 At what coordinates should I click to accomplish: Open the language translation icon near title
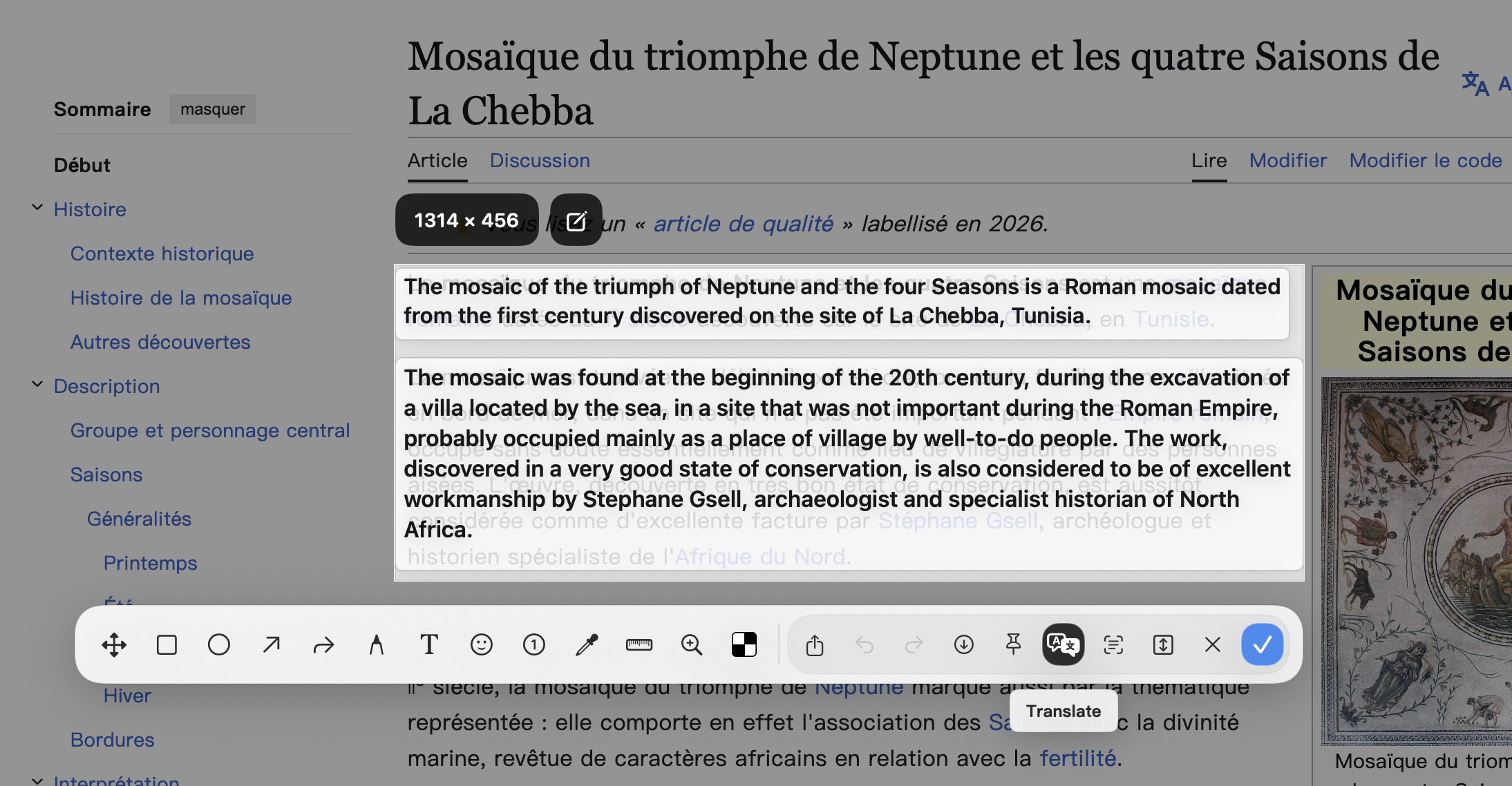click(x=1475, y=84)
